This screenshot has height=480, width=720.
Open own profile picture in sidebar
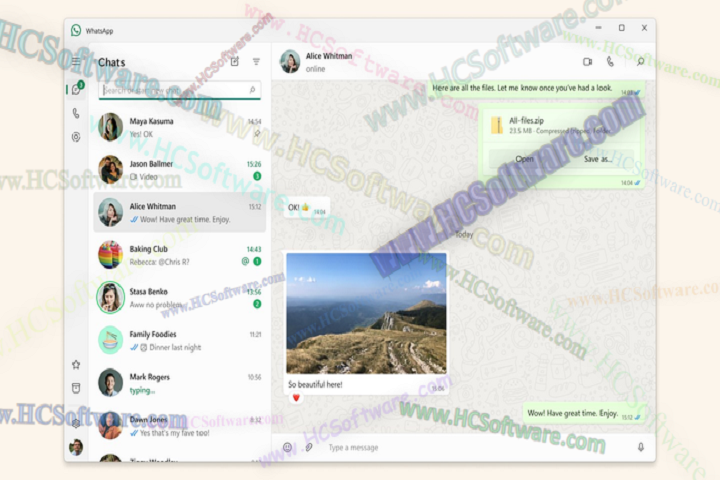point(76,447)
